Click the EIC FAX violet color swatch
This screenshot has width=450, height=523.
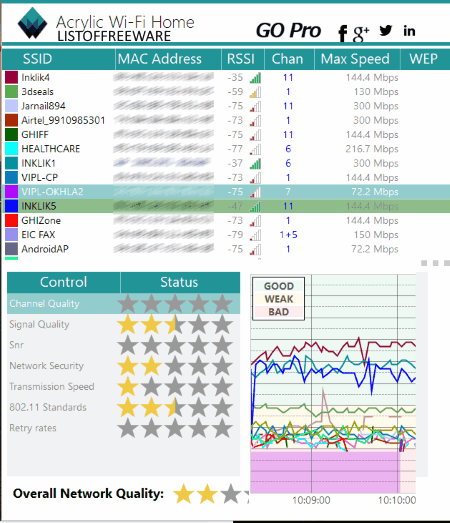pyautogui.click(x=11, y=234)
